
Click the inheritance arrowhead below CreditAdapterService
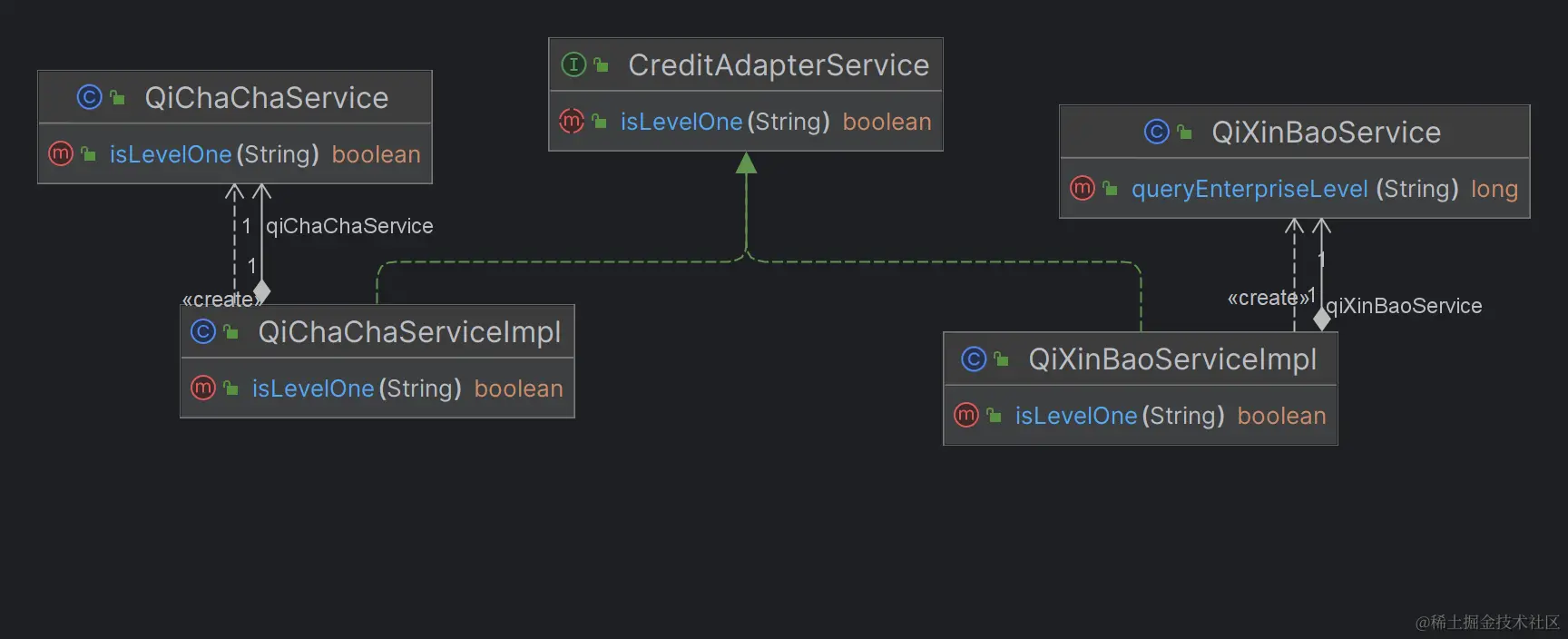[746, 163]
